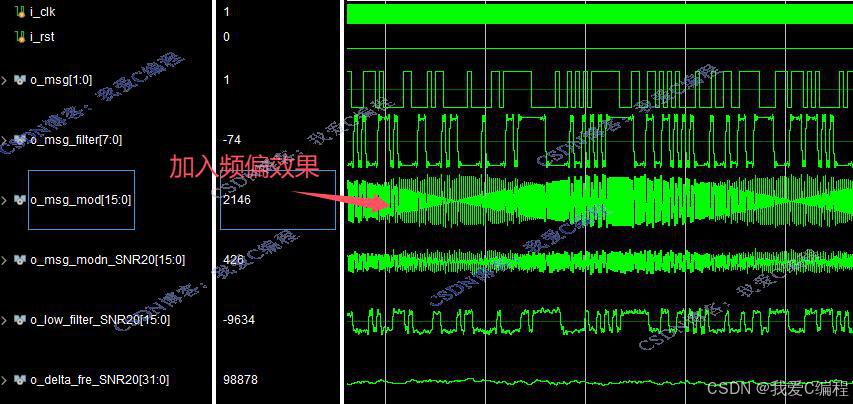853x404 pixels.
Task: Expand the o_msg_filter[7:0] bus
Action: 4,140
